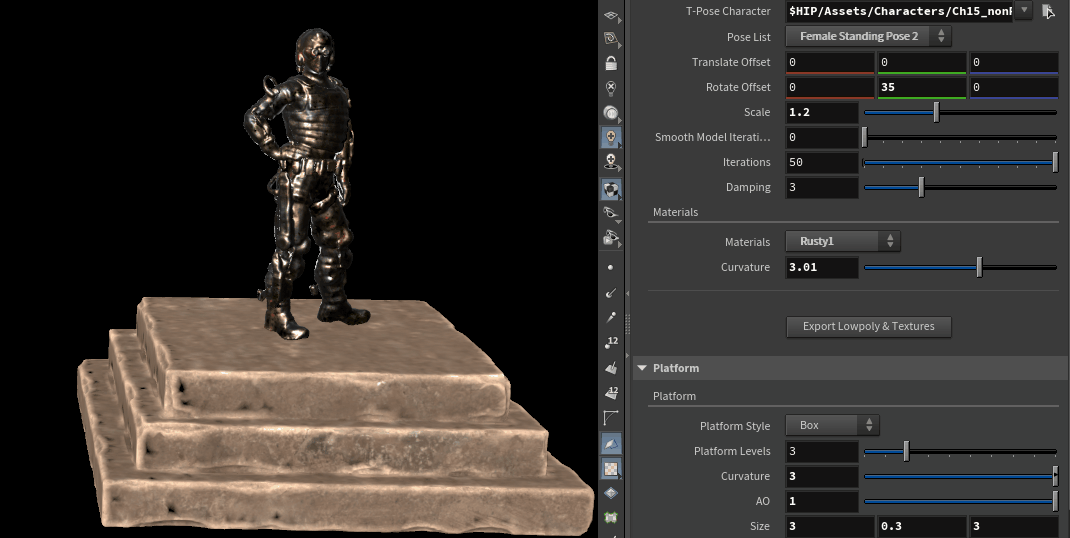Open the T-Pose Character path dropdown arrow

coord(1024,11)
